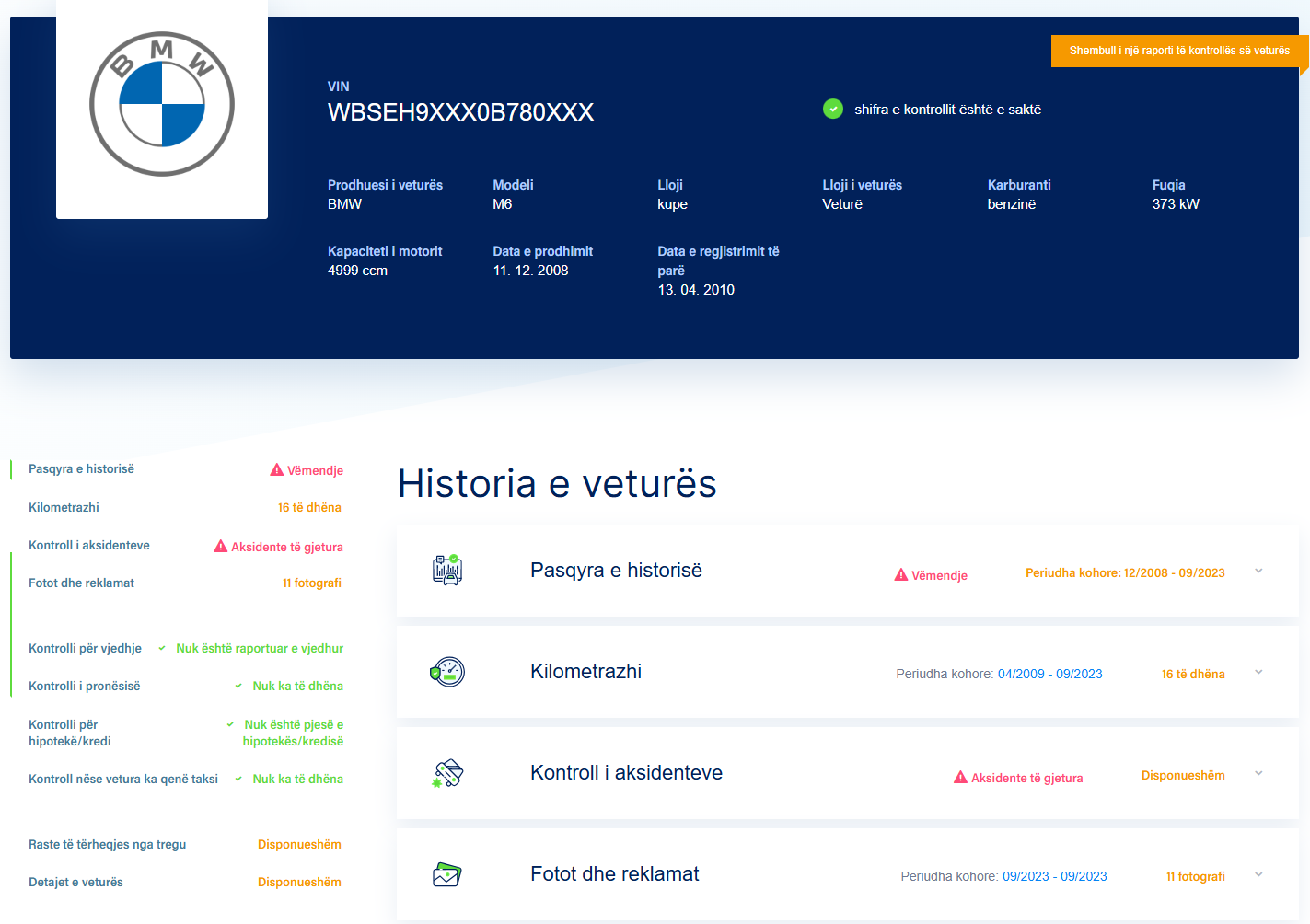
Task: Click the Kilometrazhi odometer icon
Action: click(447, 672)
